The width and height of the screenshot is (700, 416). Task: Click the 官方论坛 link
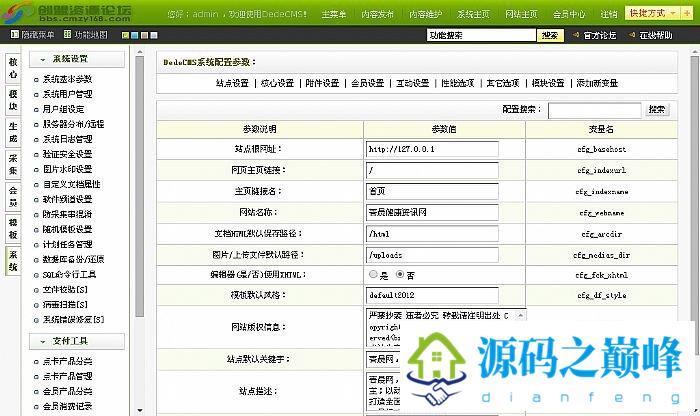pyautogui.click(x=600, y=35)
